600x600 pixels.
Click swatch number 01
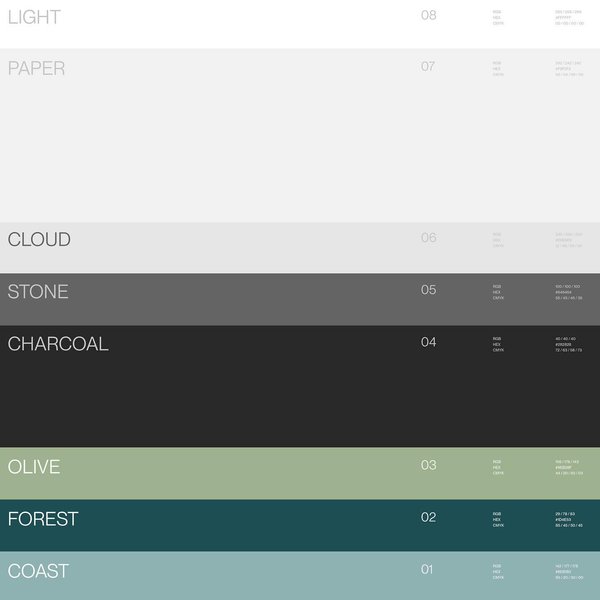pos(427,569)
